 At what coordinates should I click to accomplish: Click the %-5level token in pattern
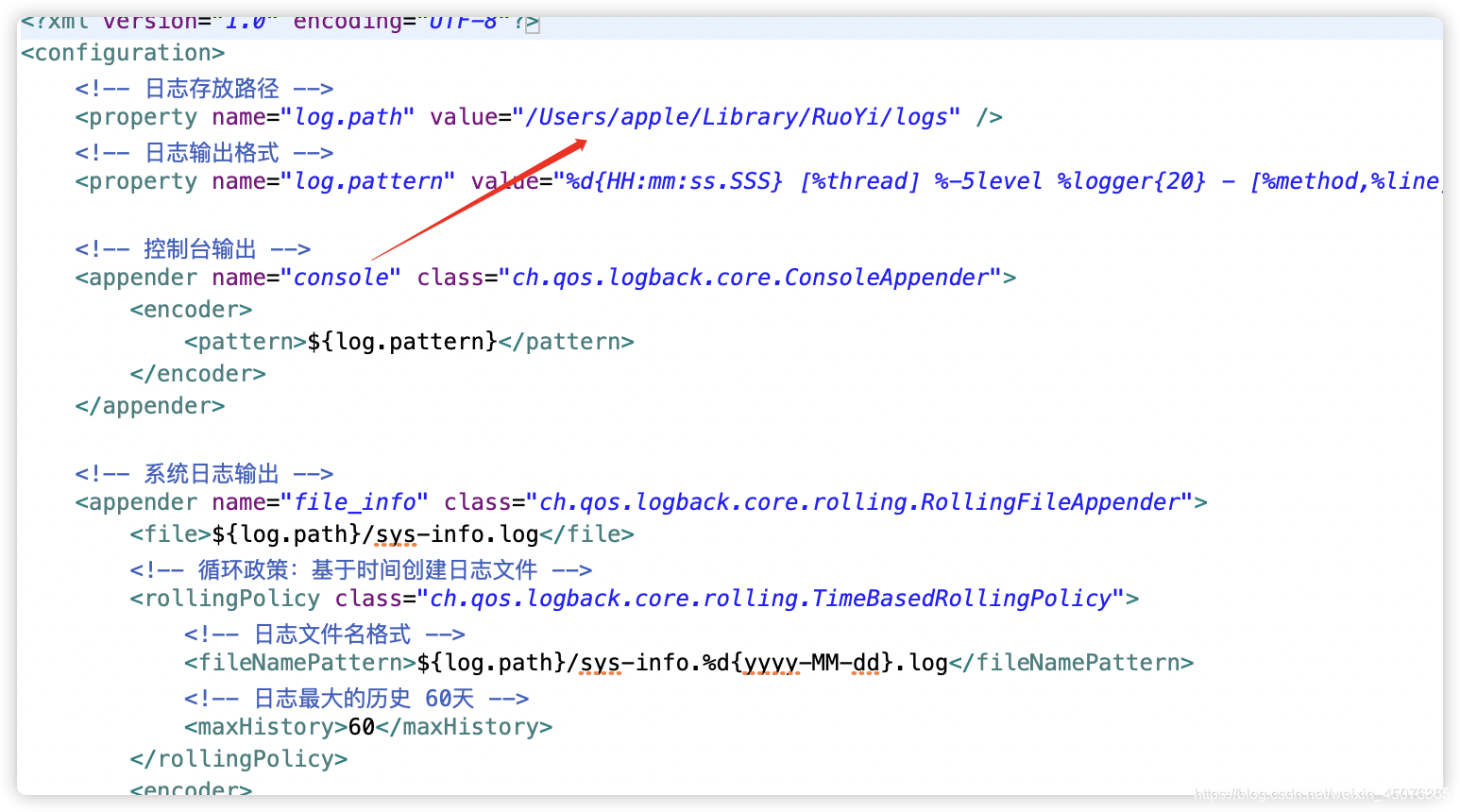[988, 181]
